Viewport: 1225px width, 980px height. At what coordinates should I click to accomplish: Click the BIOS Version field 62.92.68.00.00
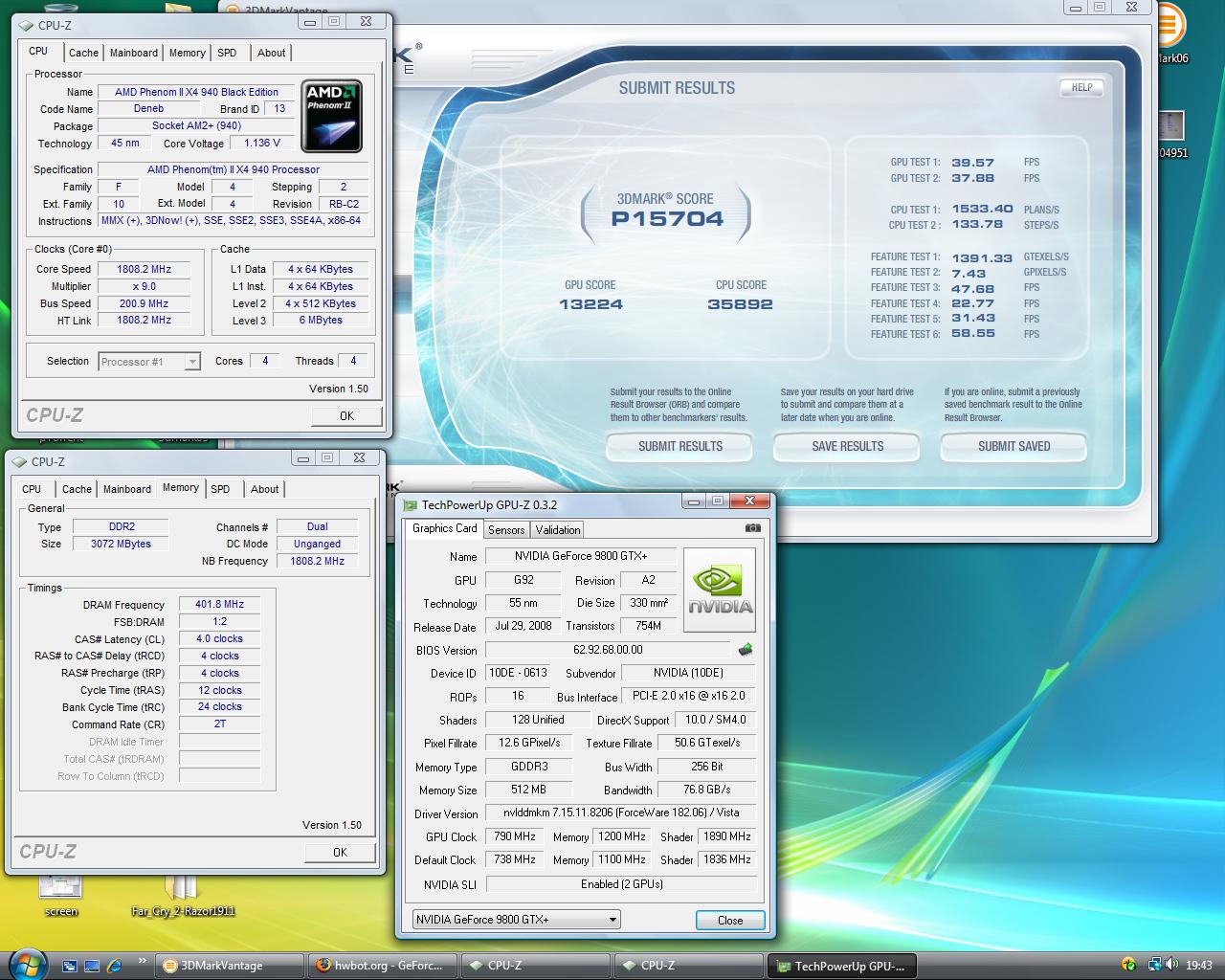pyautogui.click(x=608, y=650)
